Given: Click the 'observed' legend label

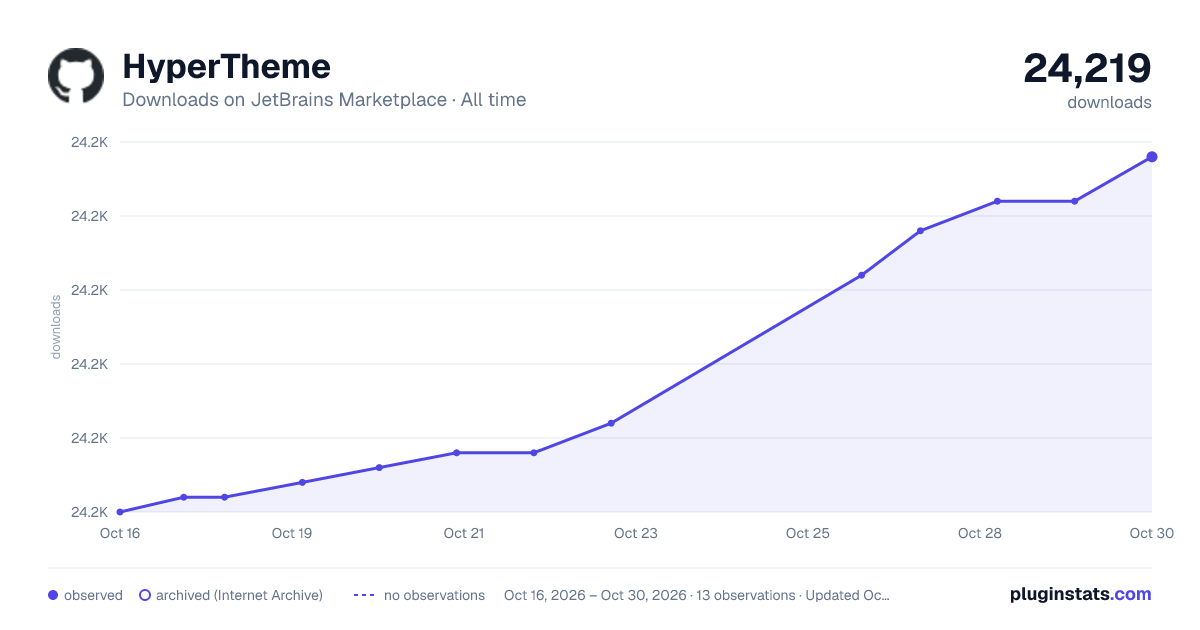Looking at the screenshot, I should pyautogui.click(x=93, y=595).
